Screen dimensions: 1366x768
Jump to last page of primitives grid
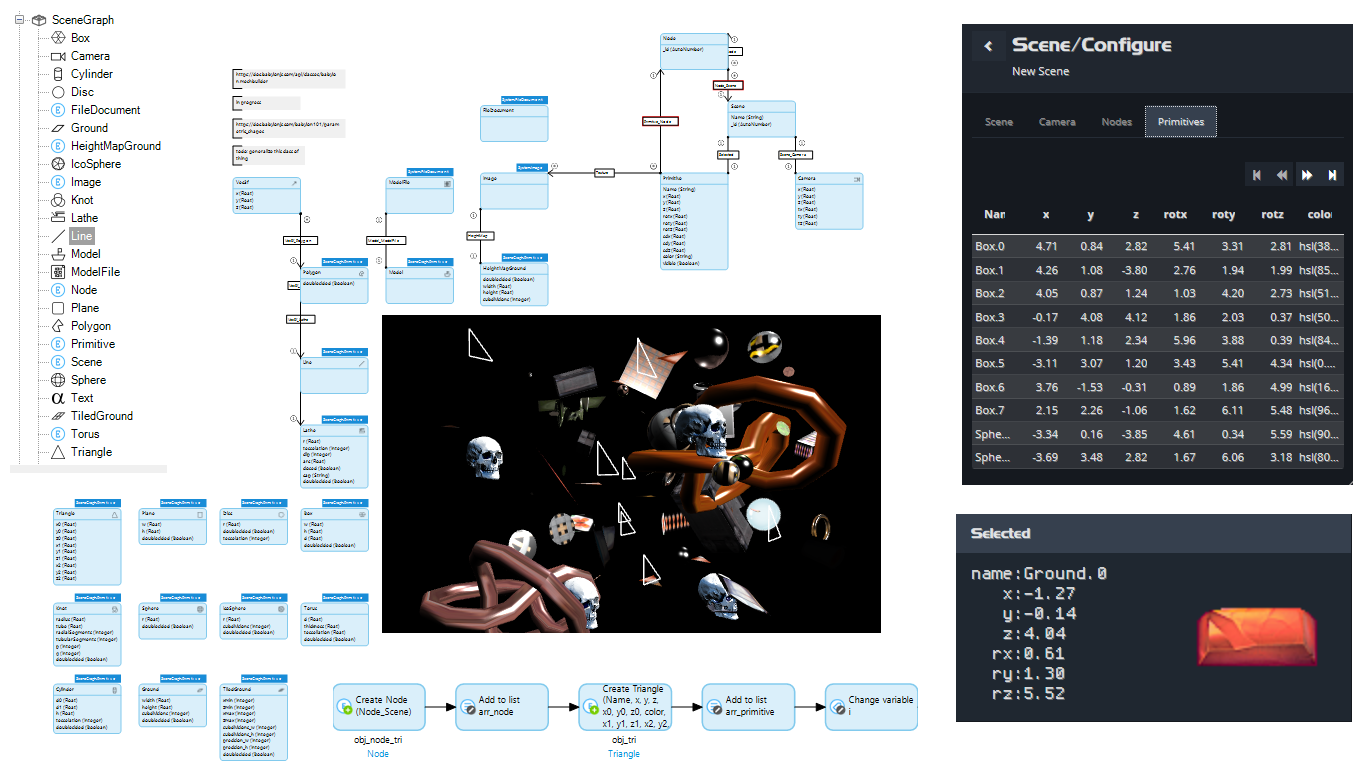click(1332, 175)
